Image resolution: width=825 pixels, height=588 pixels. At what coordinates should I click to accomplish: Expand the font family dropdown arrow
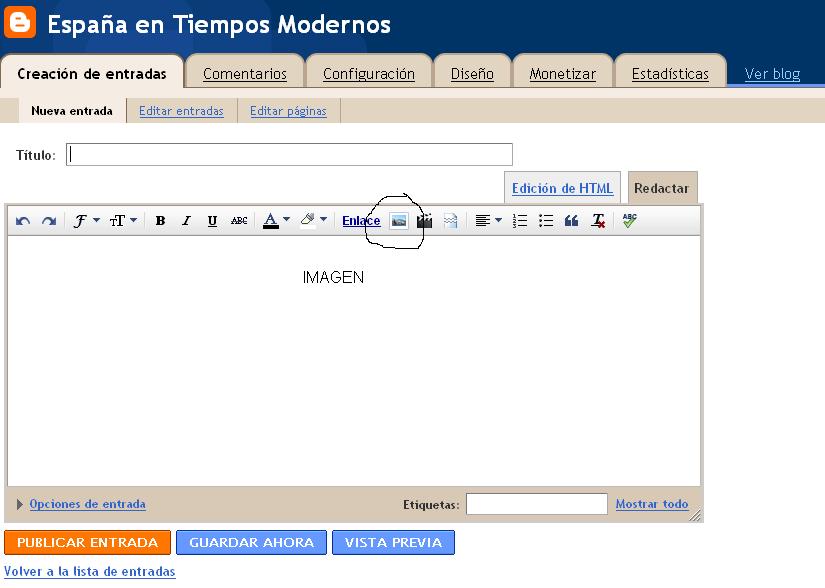96,220
